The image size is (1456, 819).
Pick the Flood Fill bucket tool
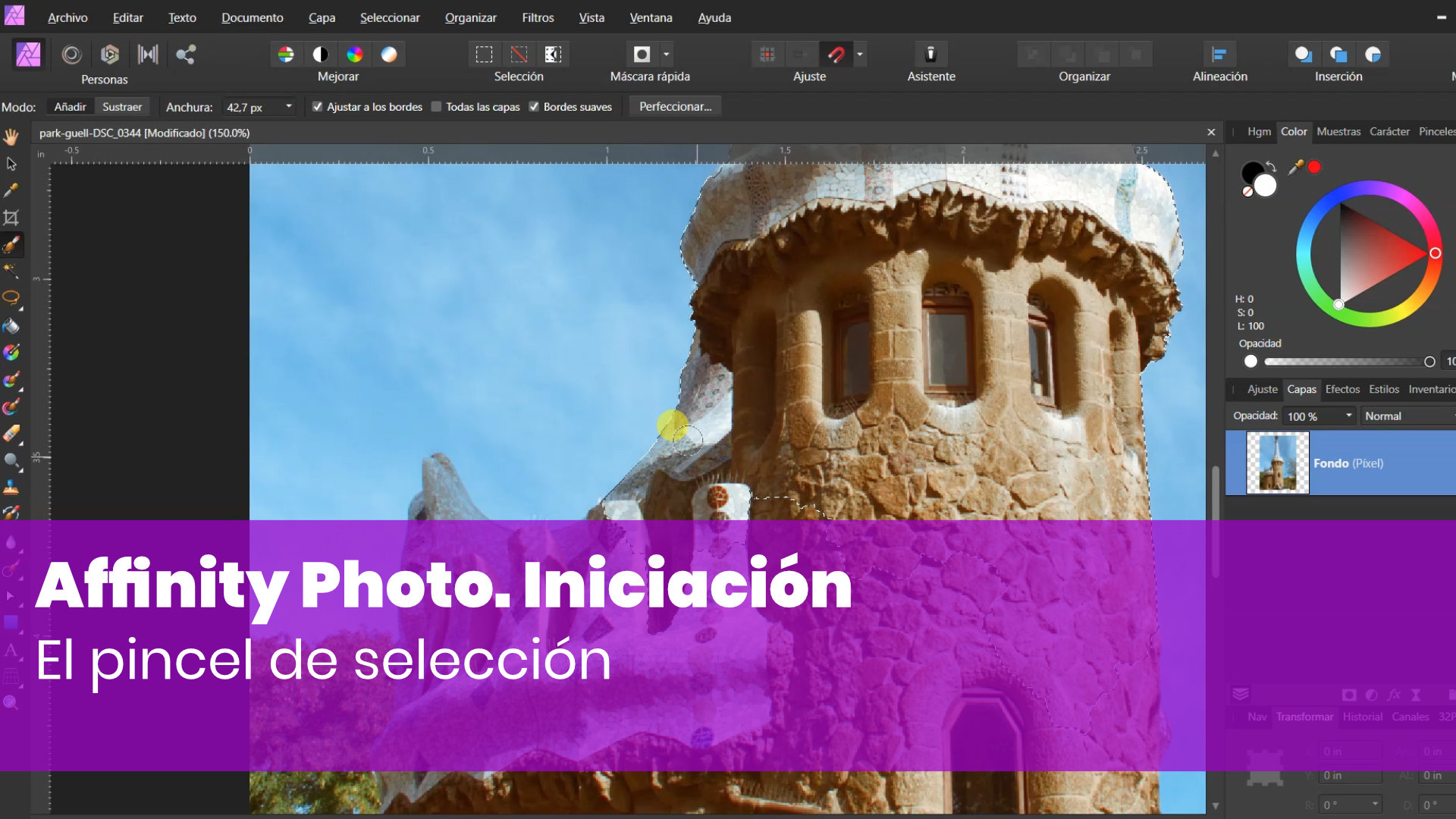pyautogui.click(x=11, y=326)
